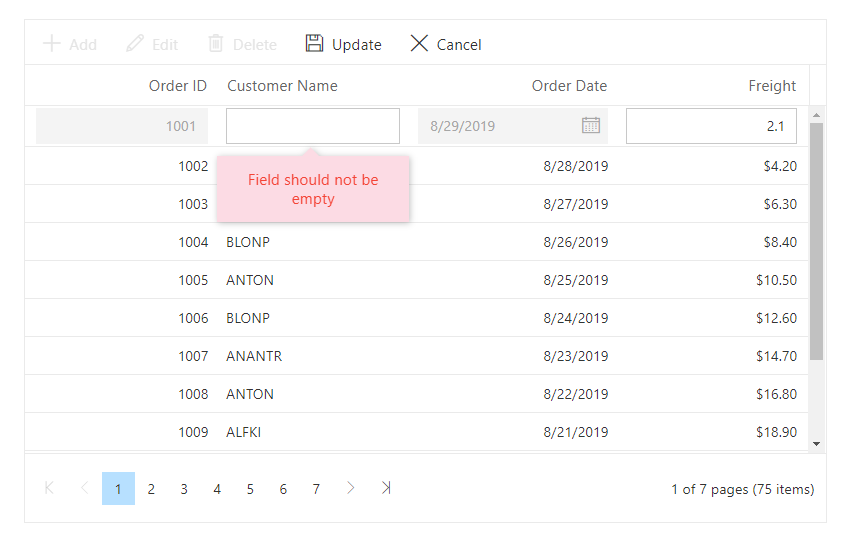Click the Delete trash icon

pyautogui.click(x=216, y=44)
